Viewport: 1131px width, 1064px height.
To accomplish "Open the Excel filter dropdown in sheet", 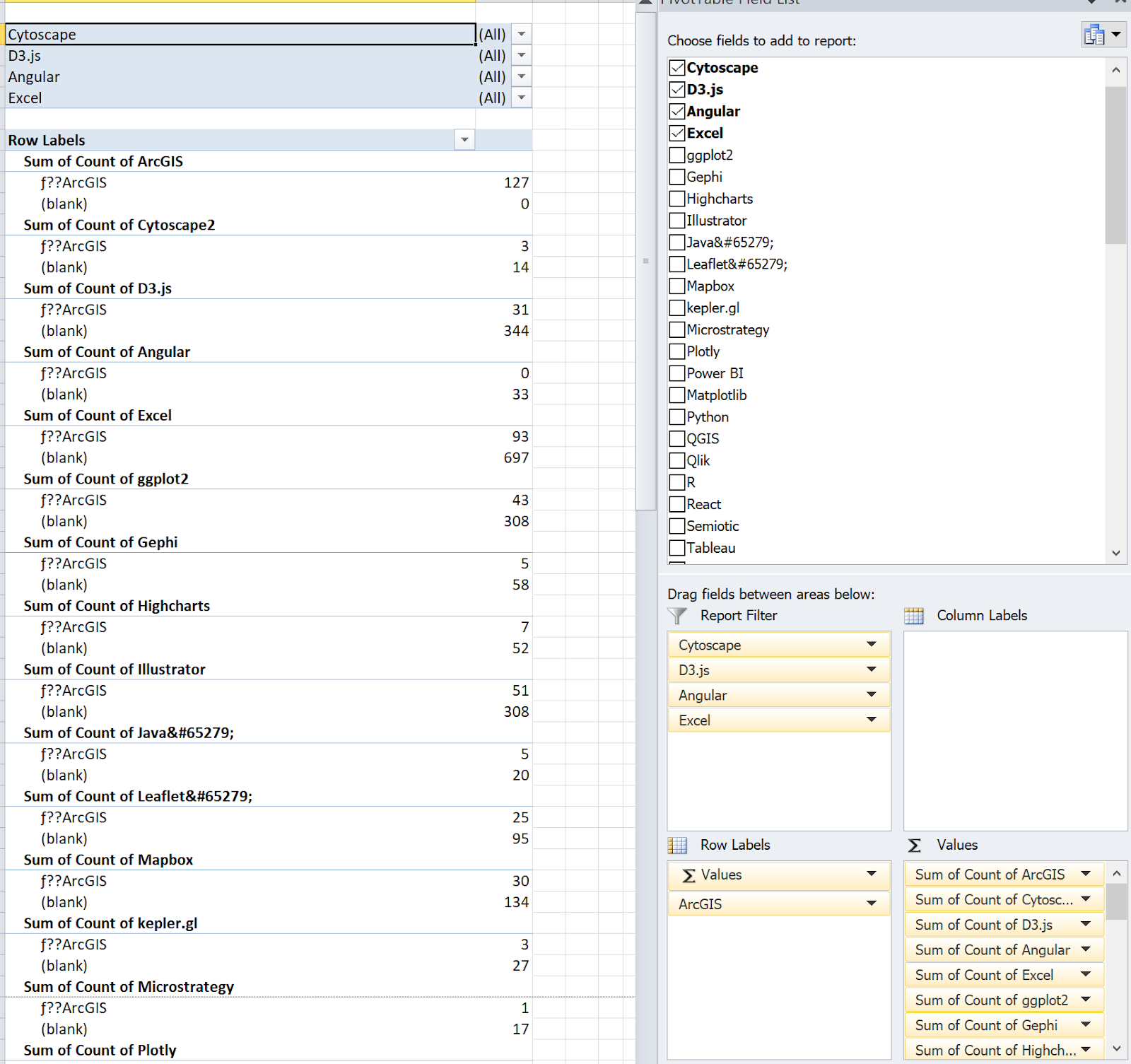I will tap(522, 98).
